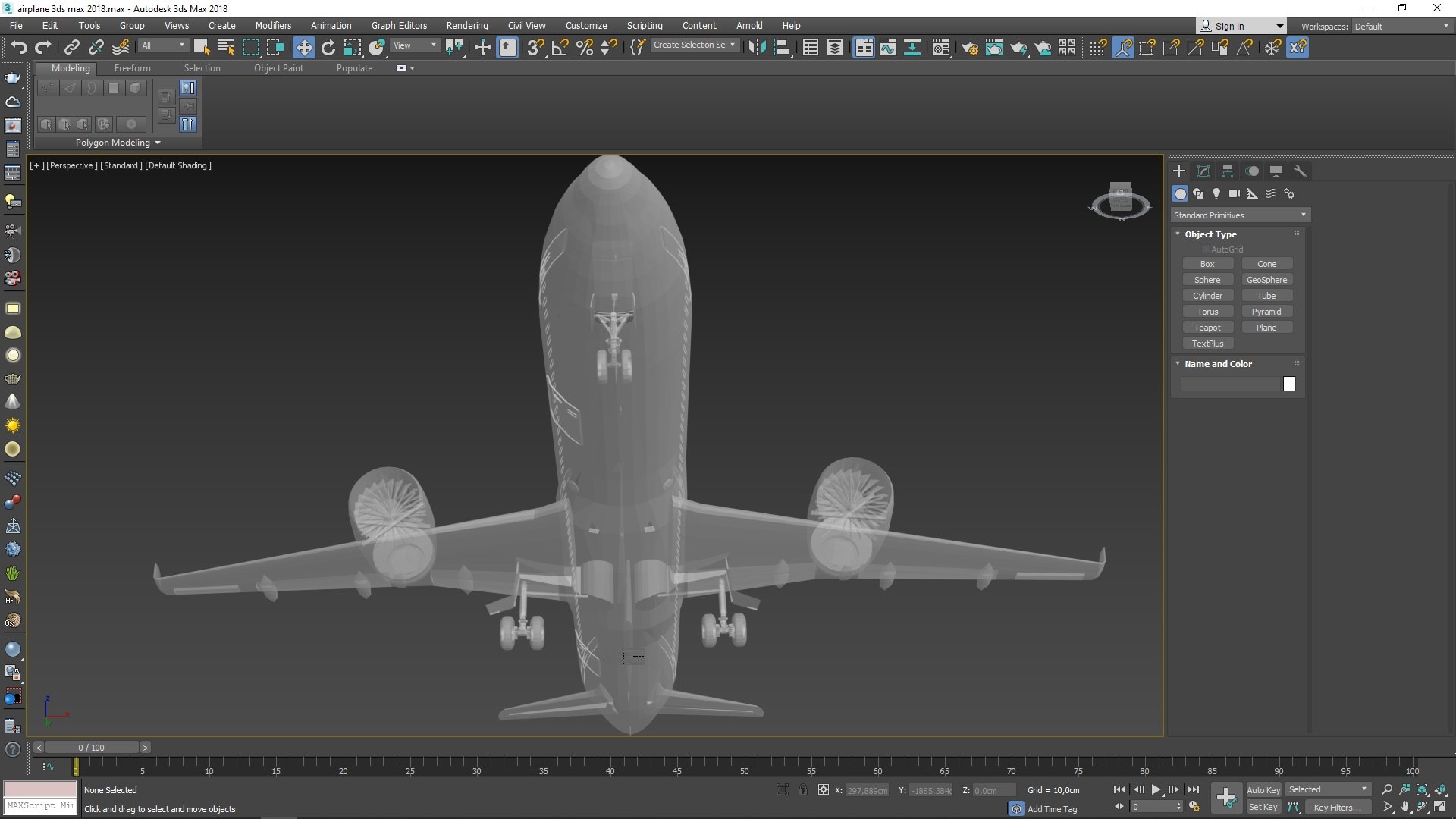Open the white object color swatch
The image size is (1456, 819).
(x=1289, y=384)
